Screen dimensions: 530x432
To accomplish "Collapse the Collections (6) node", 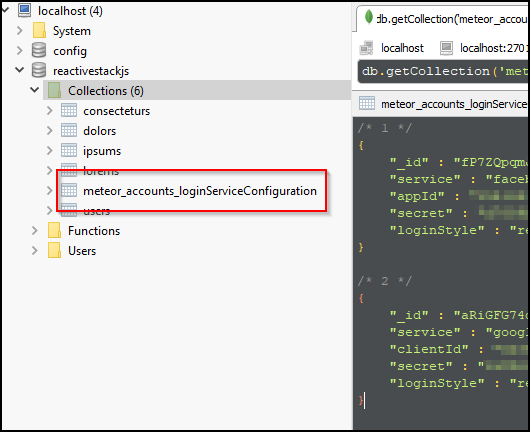I will coord(34,90).
